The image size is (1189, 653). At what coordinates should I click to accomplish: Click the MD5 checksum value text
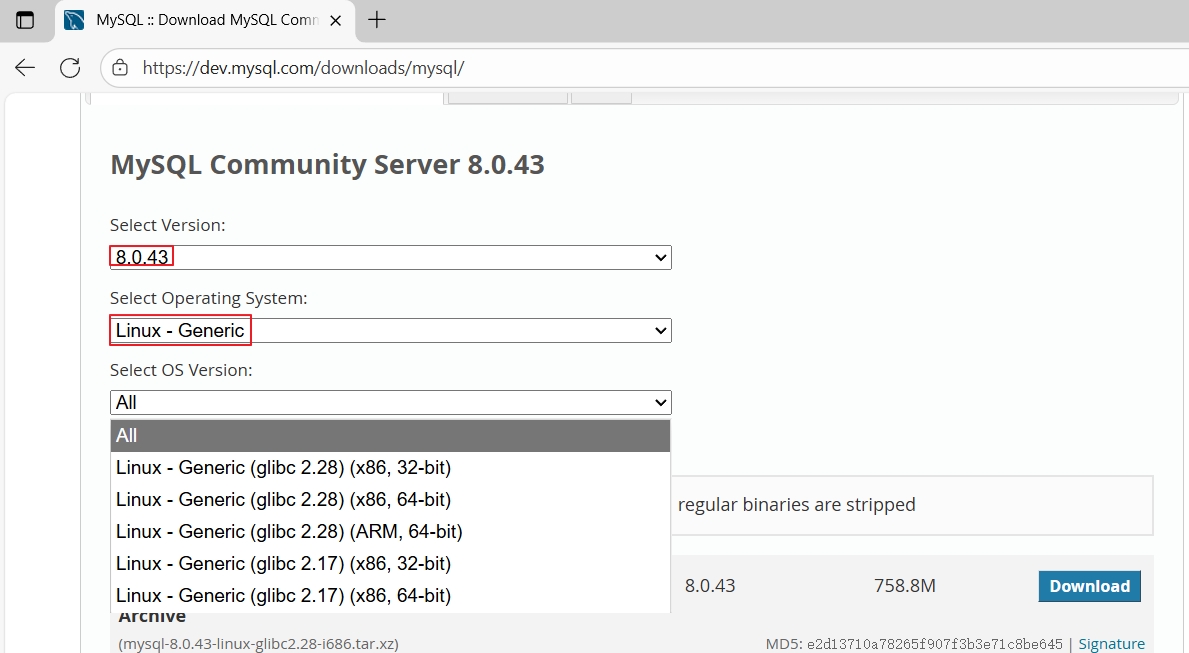click(x=934, y=645)
